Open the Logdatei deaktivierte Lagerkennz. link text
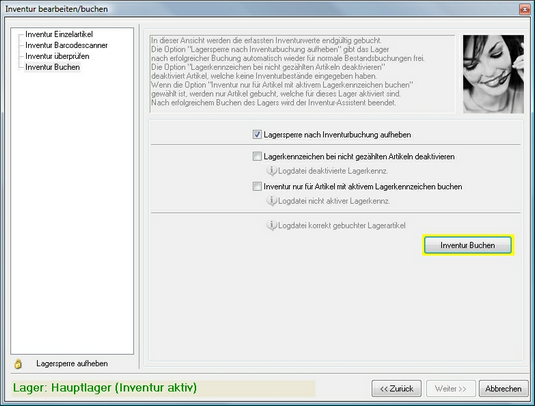The width and height of the screenshot is (535, 406). tap(333, 171)
